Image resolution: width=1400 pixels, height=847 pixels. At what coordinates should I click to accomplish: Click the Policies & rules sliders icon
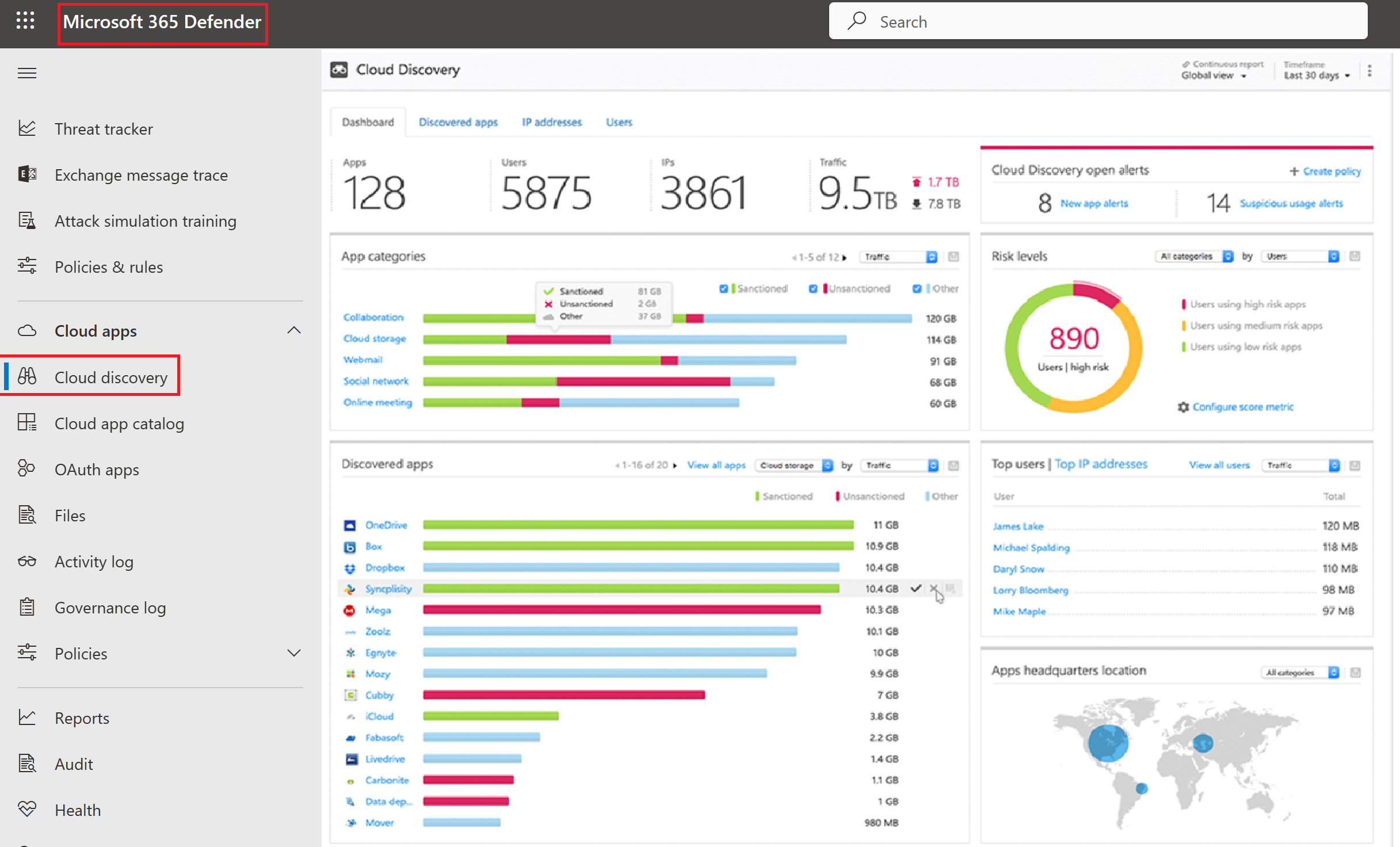tap(27, 266)
